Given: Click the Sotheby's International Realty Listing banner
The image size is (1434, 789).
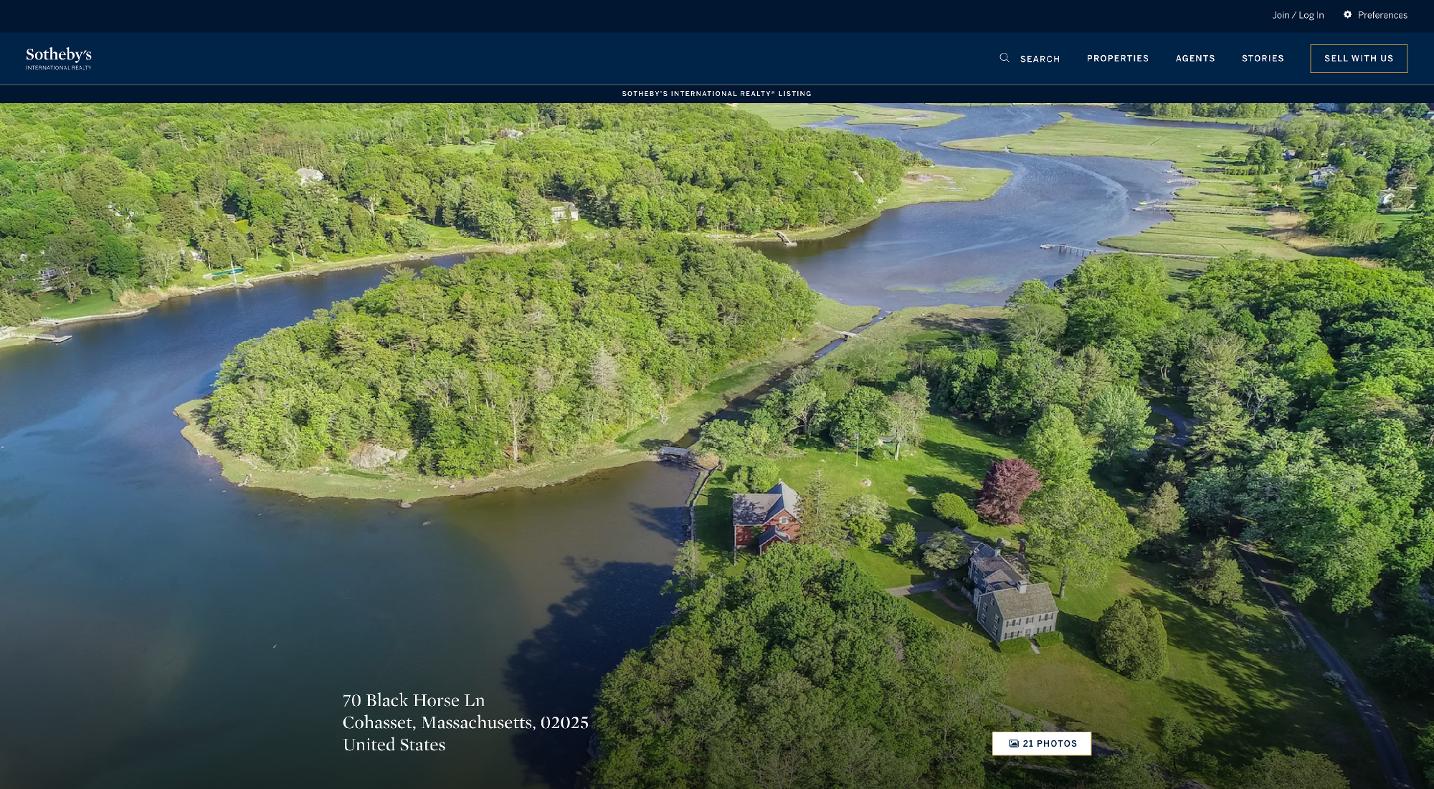Looking at the screenshot, I should pyautogui.click(x=717, y=94).
